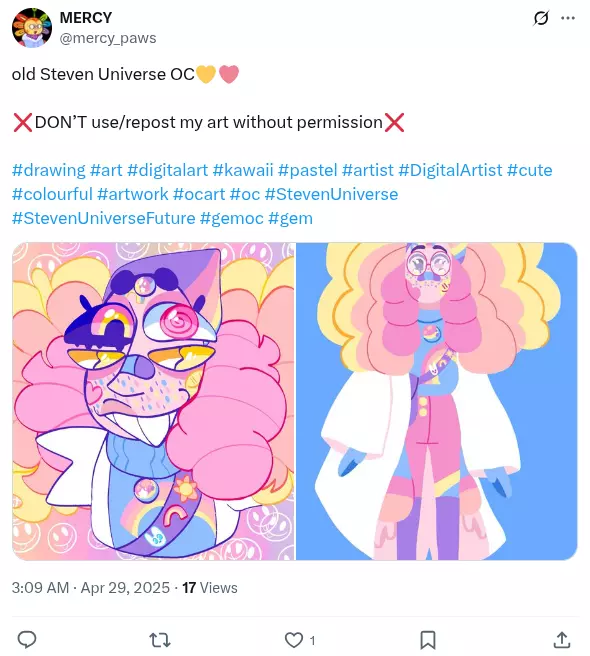The image size is (590, 656).
Task: Open the right full-body artwork image
Action: 437,401
